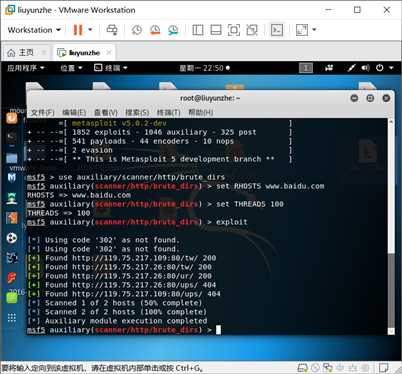
Task: Open the orange Firefox ESR dock icon
Action: click(12, 118)
